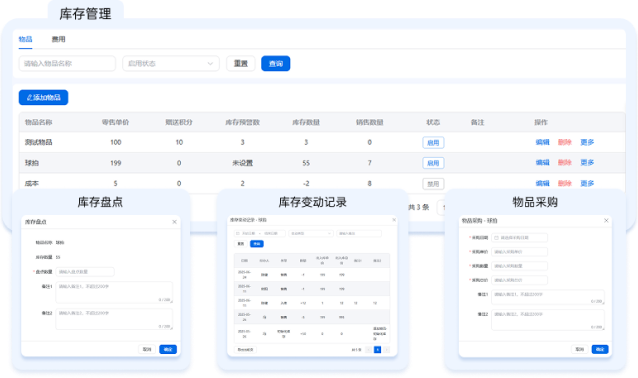This screenshot has width=638, height=378.
Task: Focus the 采购总价 input field
Action: pyautogui.click(x=520, y=280)
